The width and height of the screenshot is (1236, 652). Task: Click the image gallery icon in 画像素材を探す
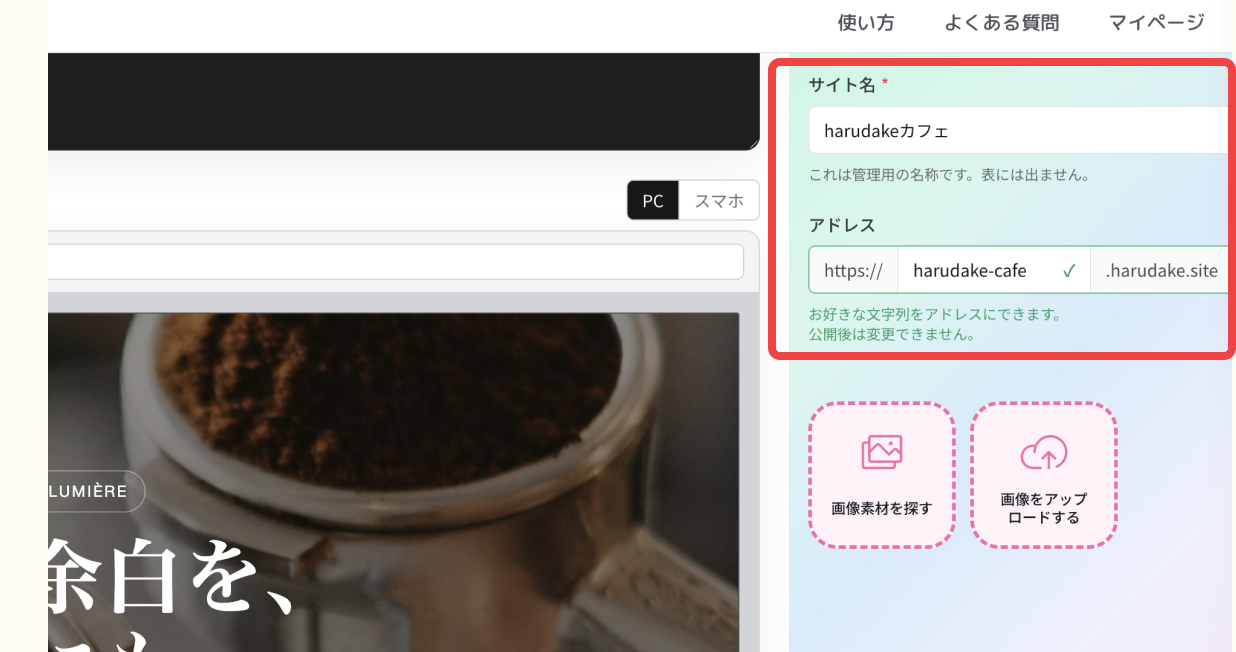[882, 452]
